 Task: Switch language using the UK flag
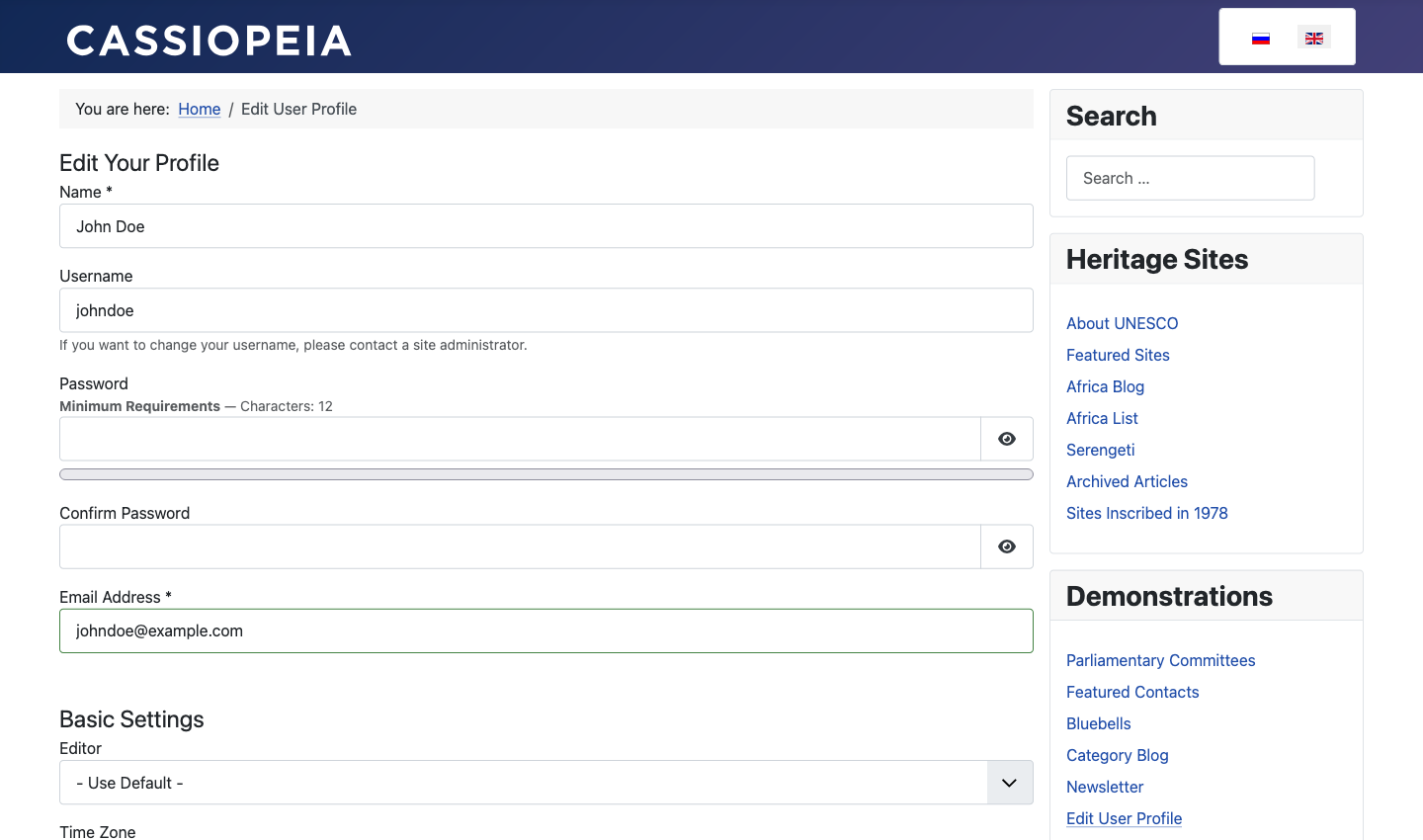(x=1314, y=39)
